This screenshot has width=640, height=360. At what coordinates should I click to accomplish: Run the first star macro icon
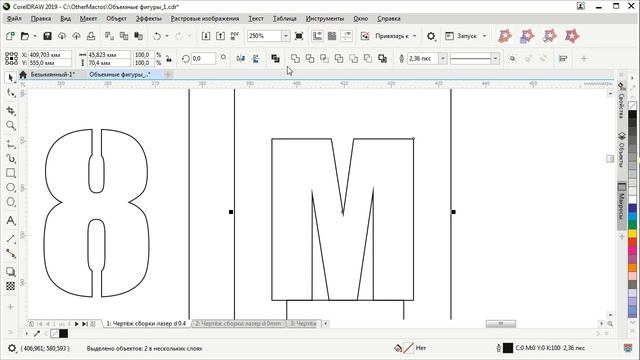(x=505, y=36)
